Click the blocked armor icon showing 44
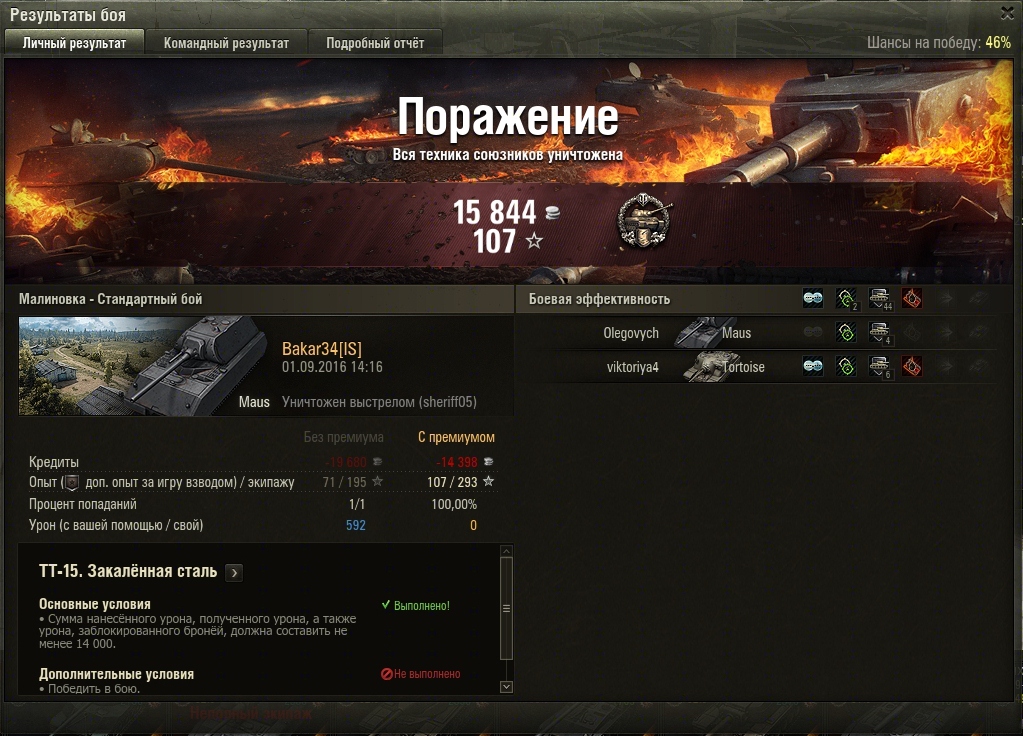 tap(880, 299)
